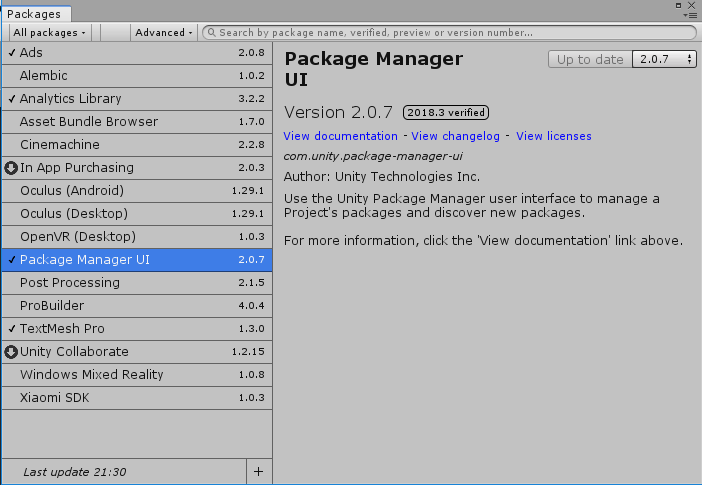Select the Windows Mixed Reality package
Screen dimensions: 702x485
coord(137,375)
